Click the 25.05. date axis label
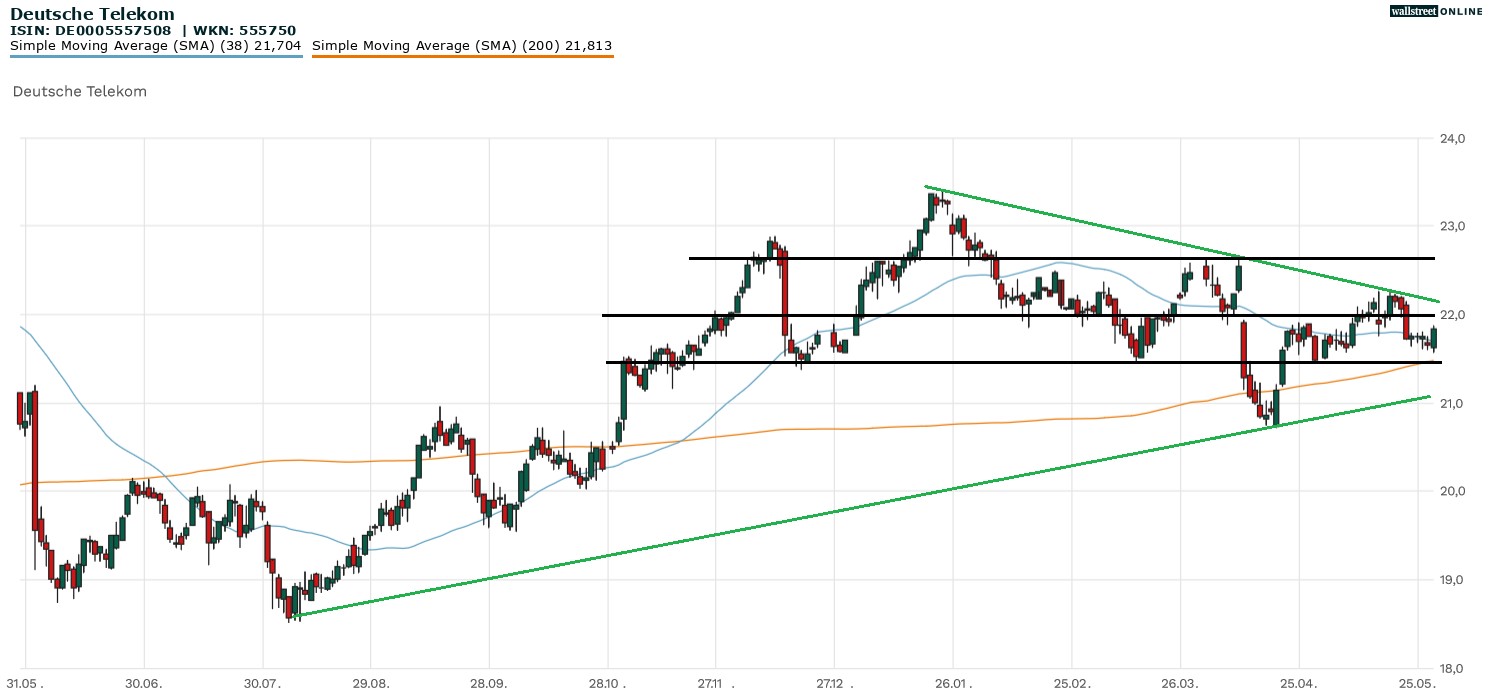This screenshot has height=689, width=1490. pos(1417,681)
